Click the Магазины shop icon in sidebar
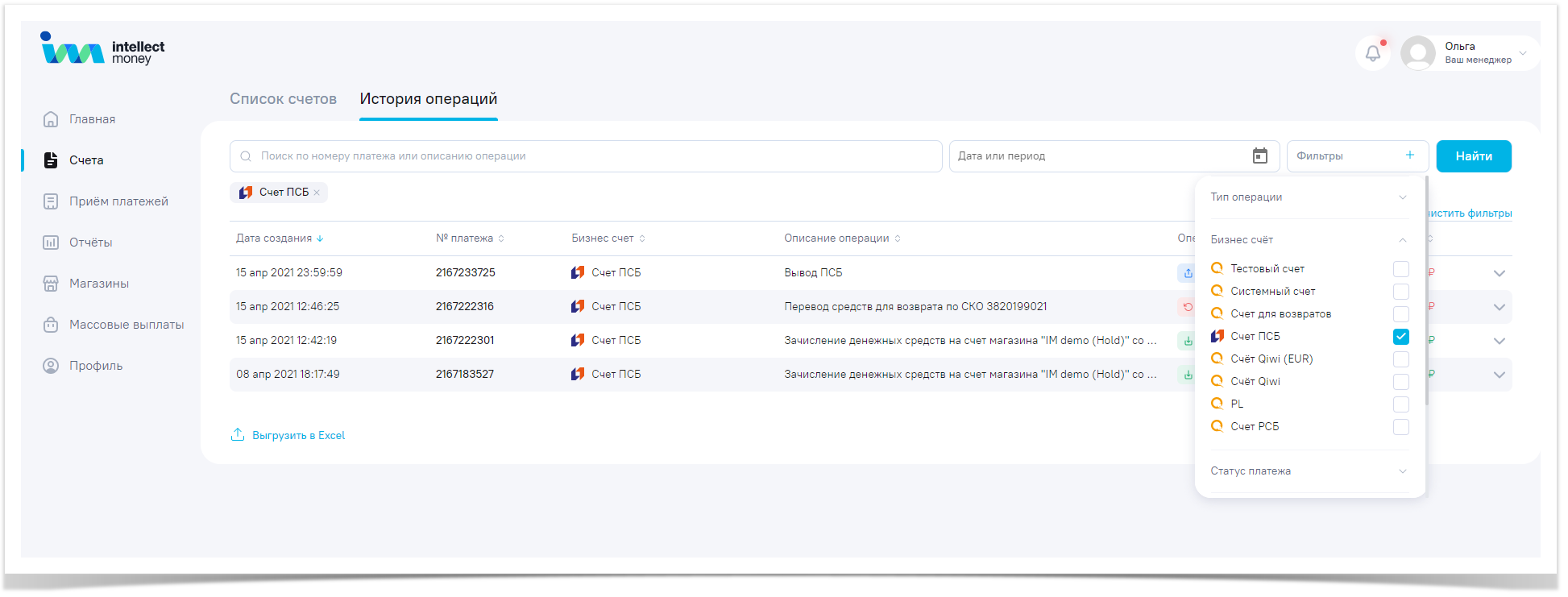This screenshot has height=597, width=1568. tap(51, 284)
